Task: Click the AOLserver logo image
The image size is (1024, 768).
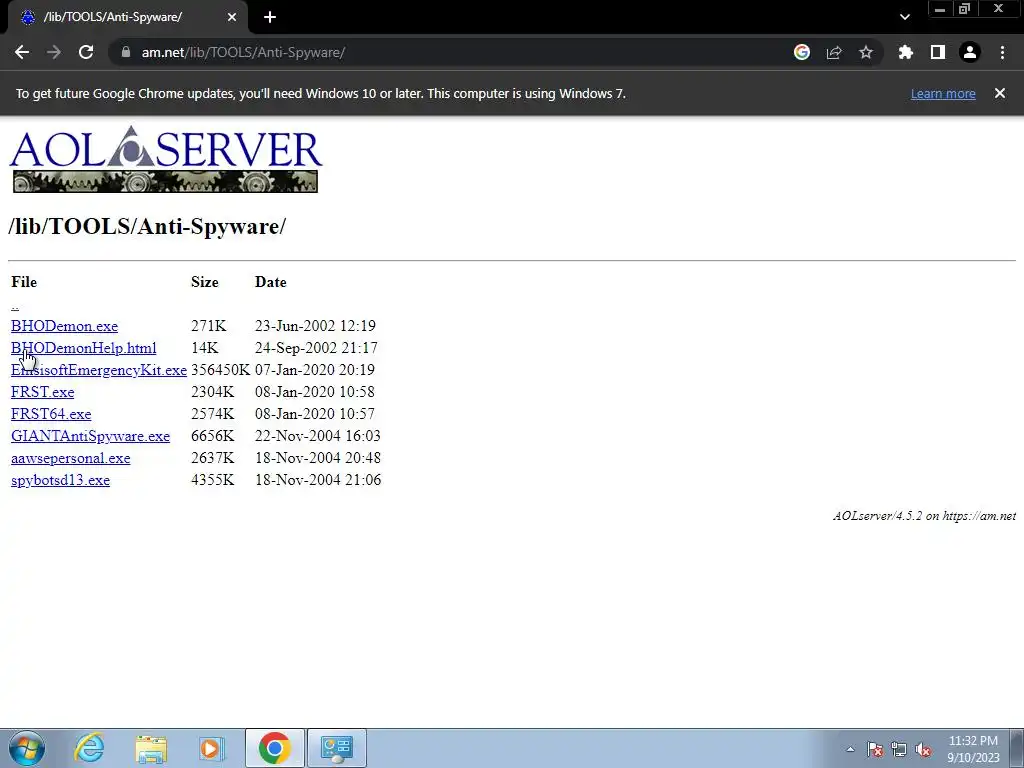Action: [166, 159]
